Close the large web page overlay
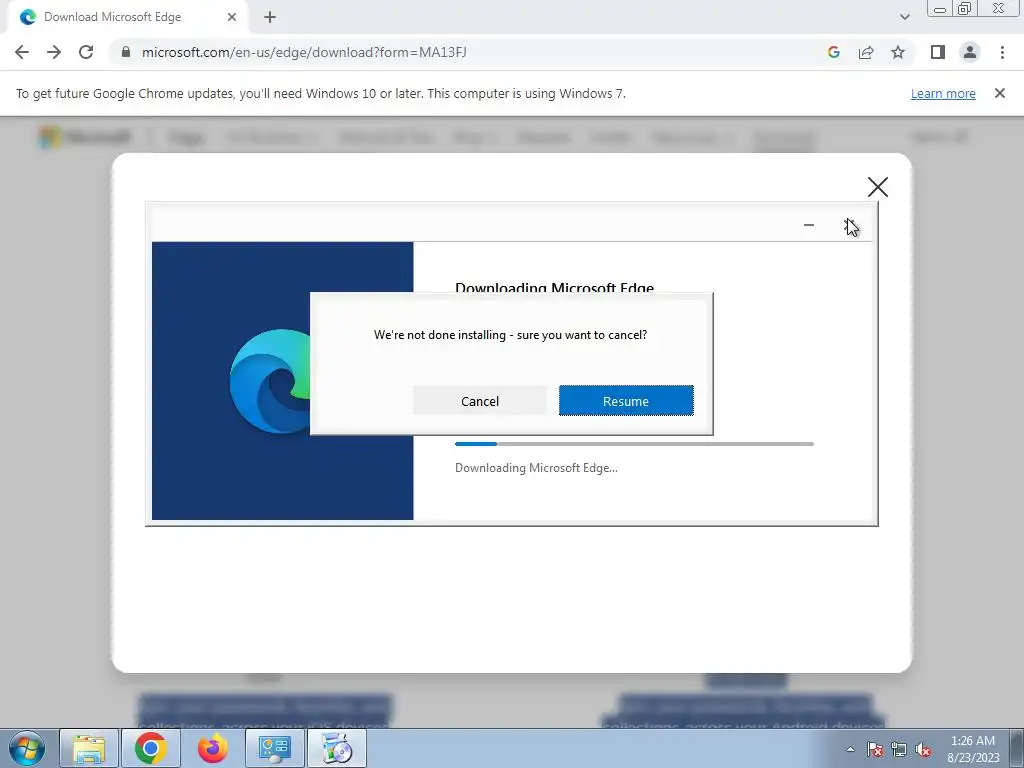 click(878, 187)
